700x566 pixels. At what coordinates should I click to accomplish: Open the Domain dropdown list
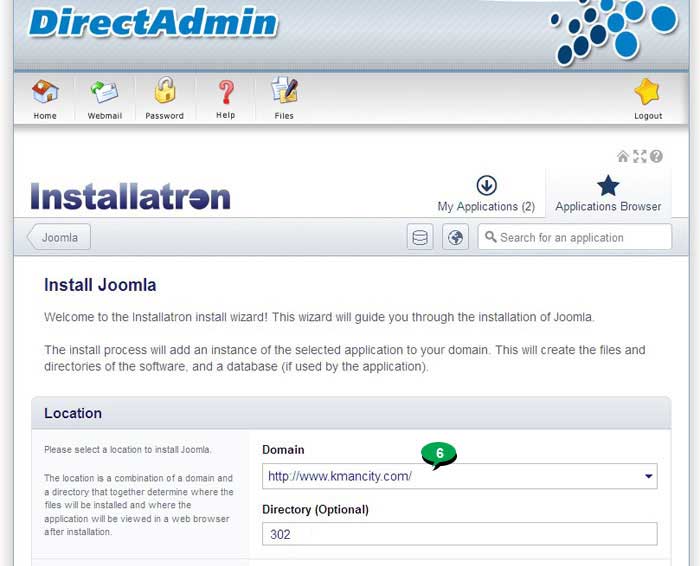[459, 476]
